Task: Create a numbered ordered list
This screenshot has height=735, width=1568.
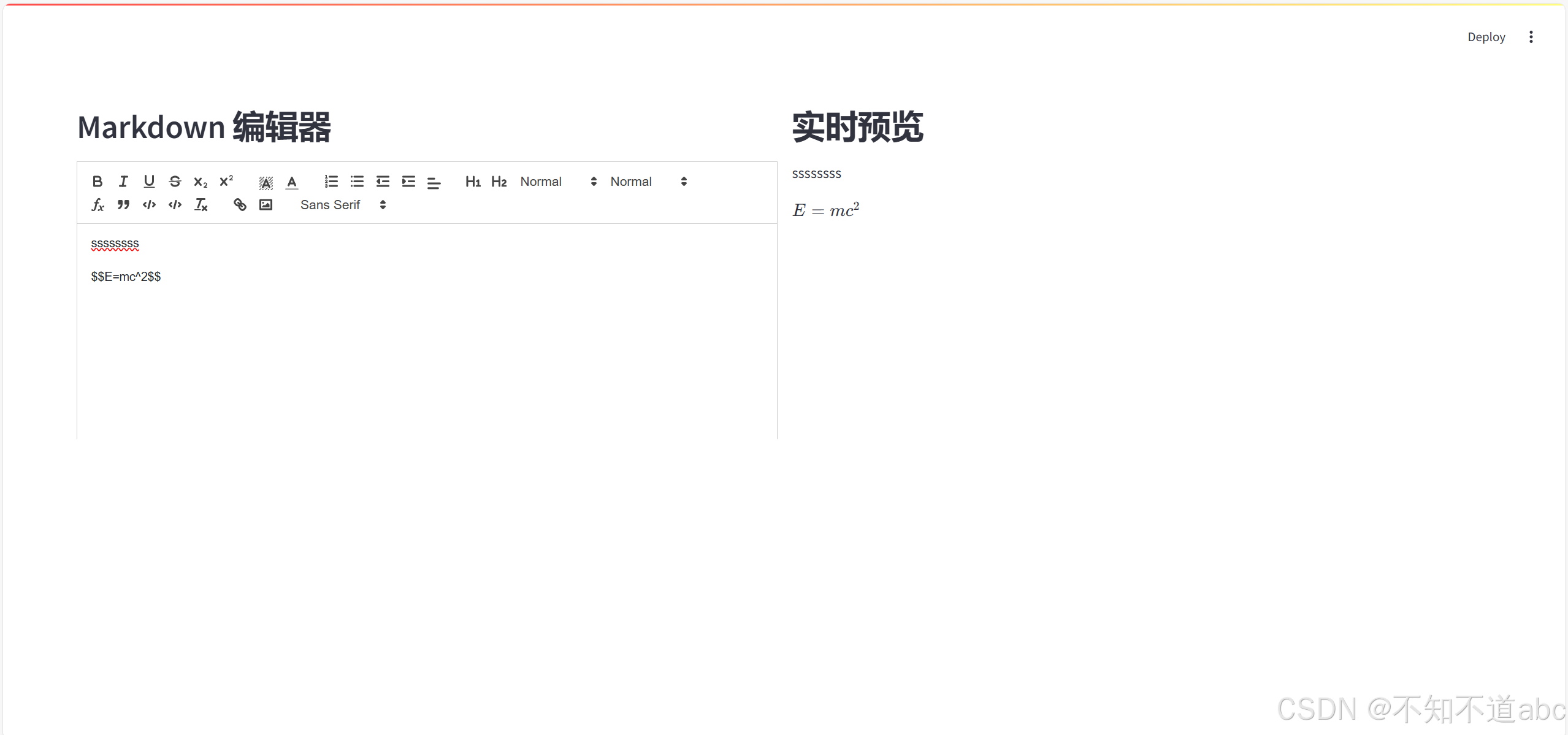Action: (x=331, y=182)
